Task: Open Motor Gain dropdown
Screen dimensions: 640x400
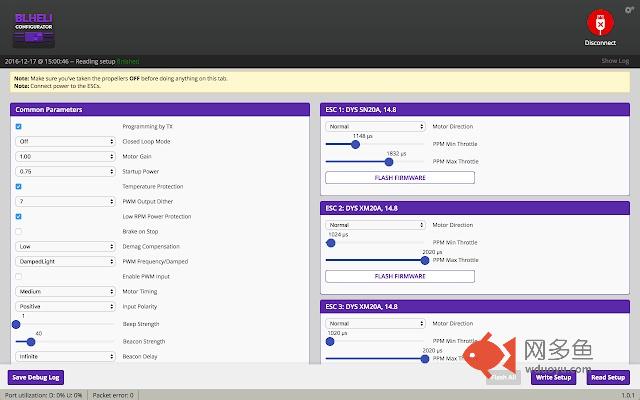Action: click(x=65, y=156)
